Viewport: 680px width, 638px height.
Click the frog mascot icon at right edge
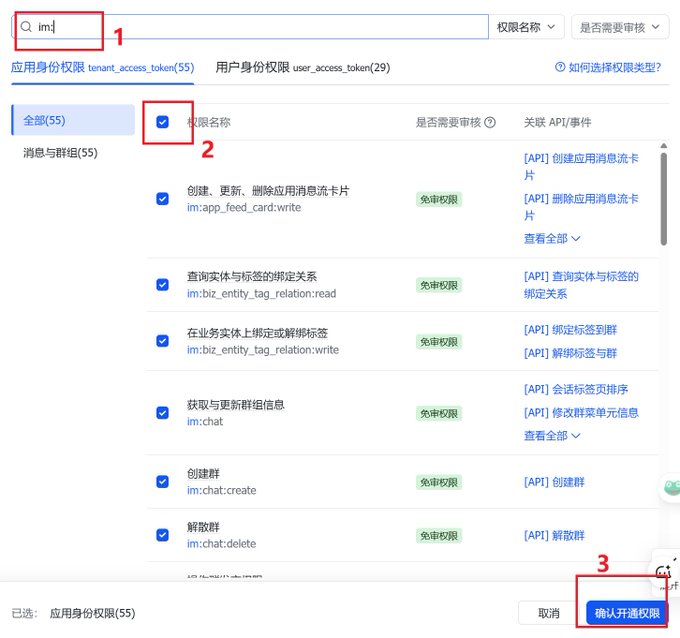pos(670,487)
